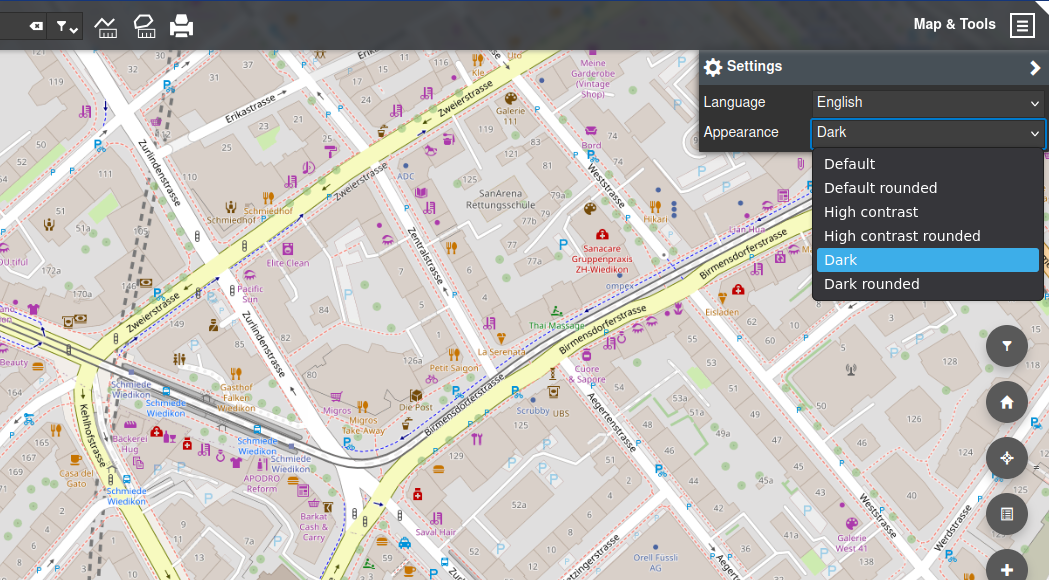Open the Language dropdown
Screen dimensions: 1049x580
click(x=927, y=102)
